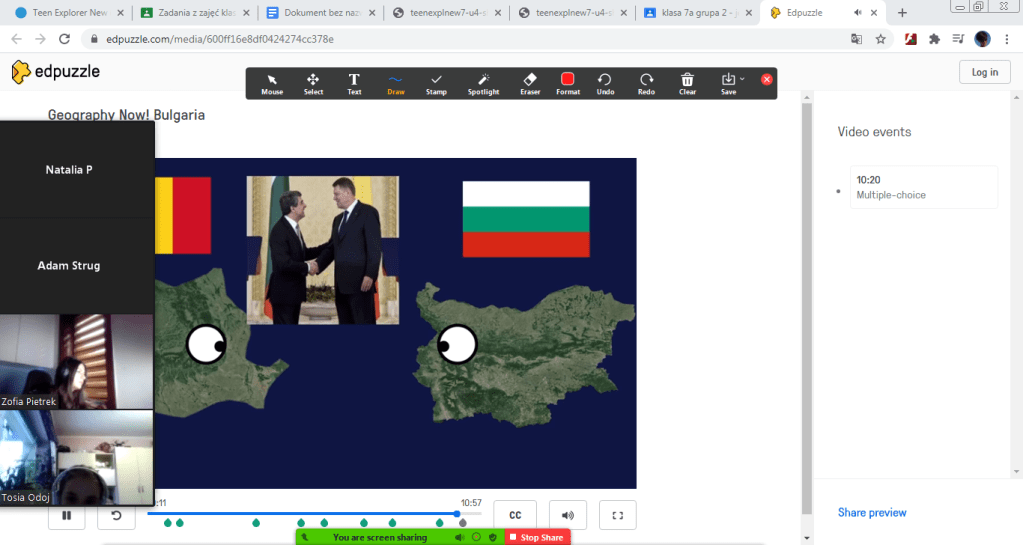Switch to the Dokument bez nazwy tab

pos(320,13)
